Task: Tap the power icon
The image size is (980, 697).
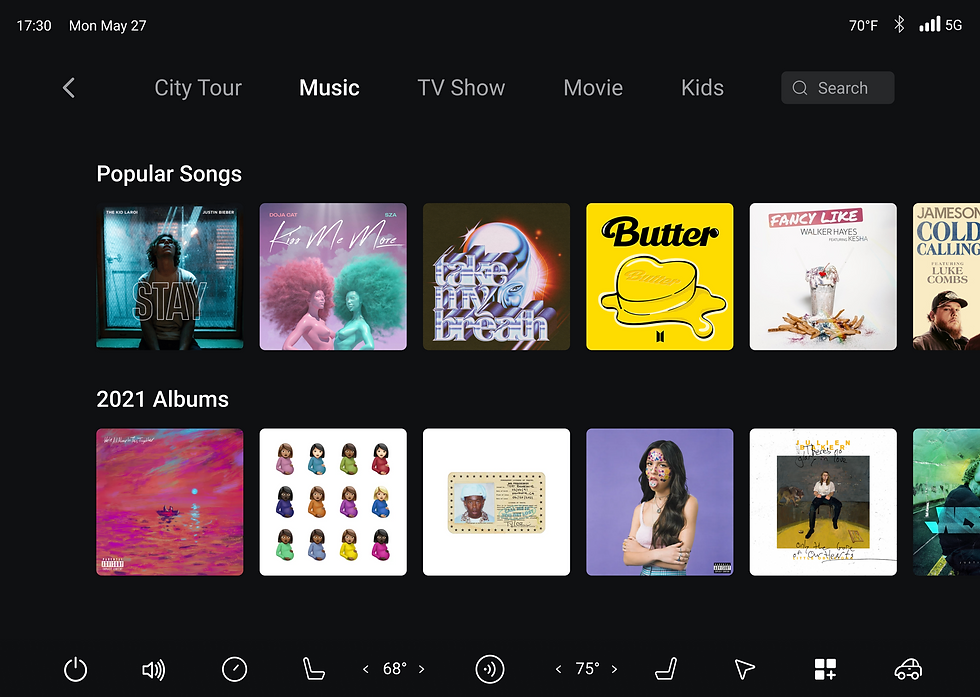Action: coord(76,669)
